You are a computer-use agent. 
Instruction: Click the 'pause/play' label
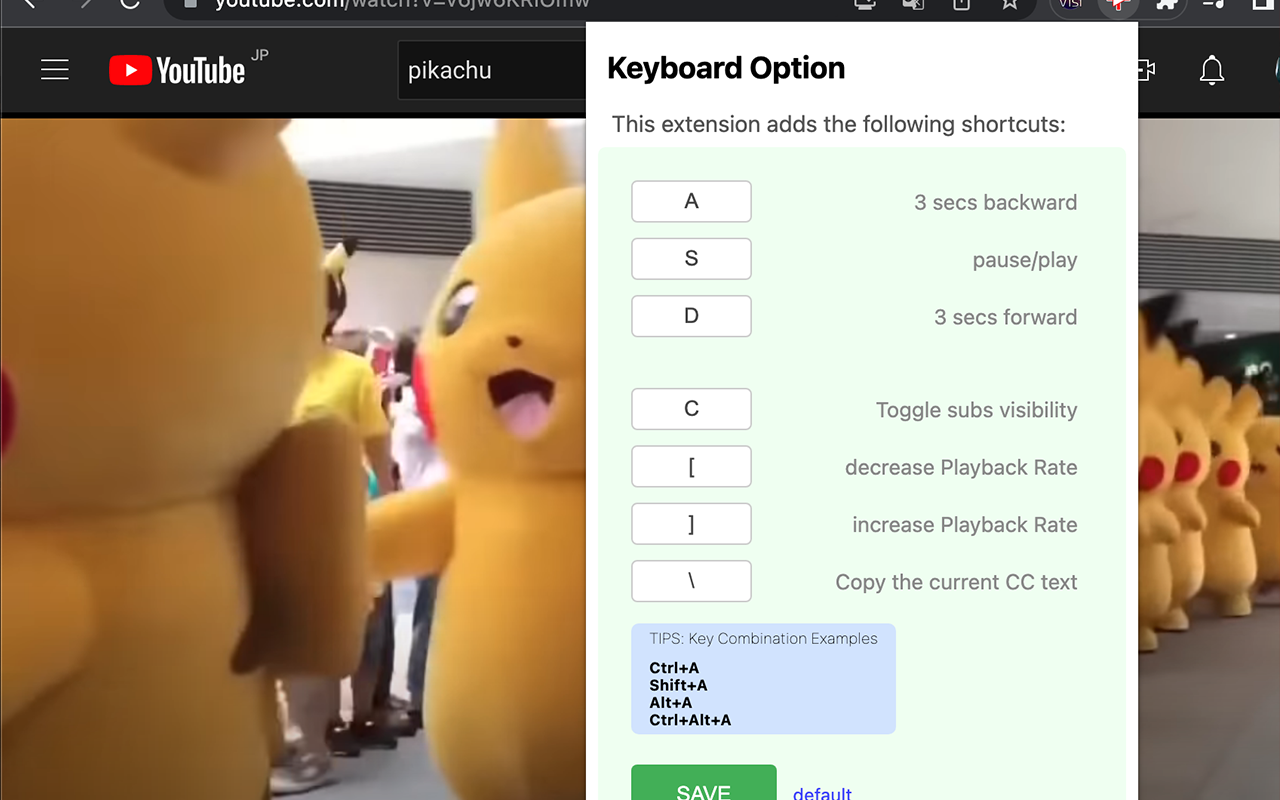point(1025,260)
